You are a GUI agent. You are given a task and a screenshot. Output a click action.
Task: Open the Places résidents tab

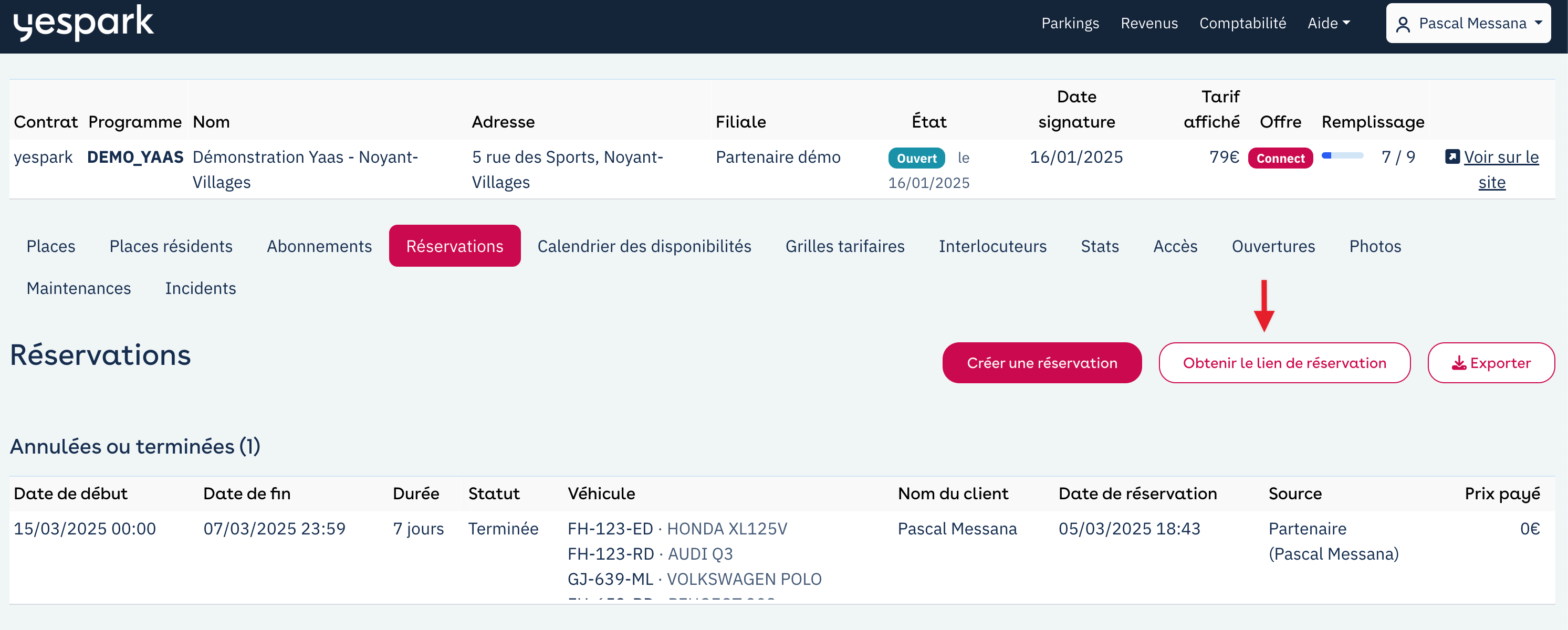coord(171,246)
